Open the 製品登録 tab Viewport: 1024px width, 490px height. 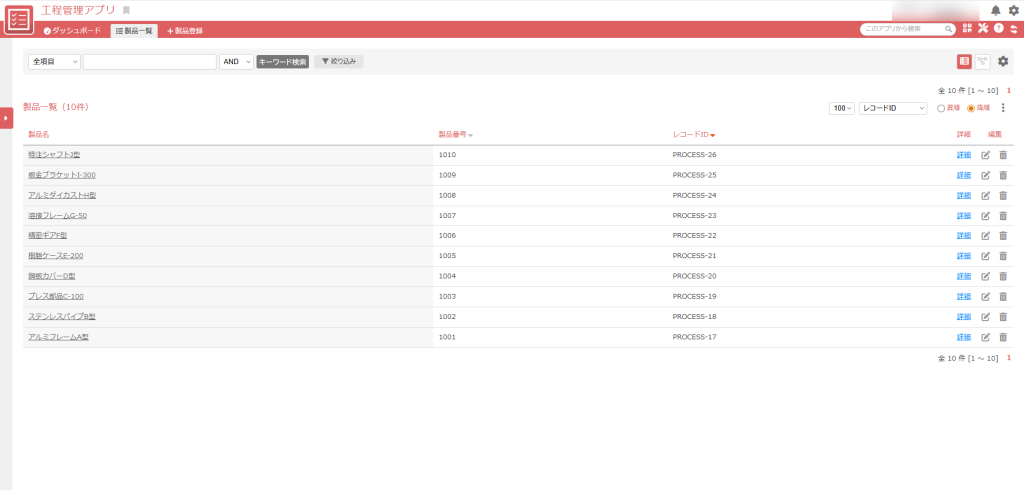(185, 31)
